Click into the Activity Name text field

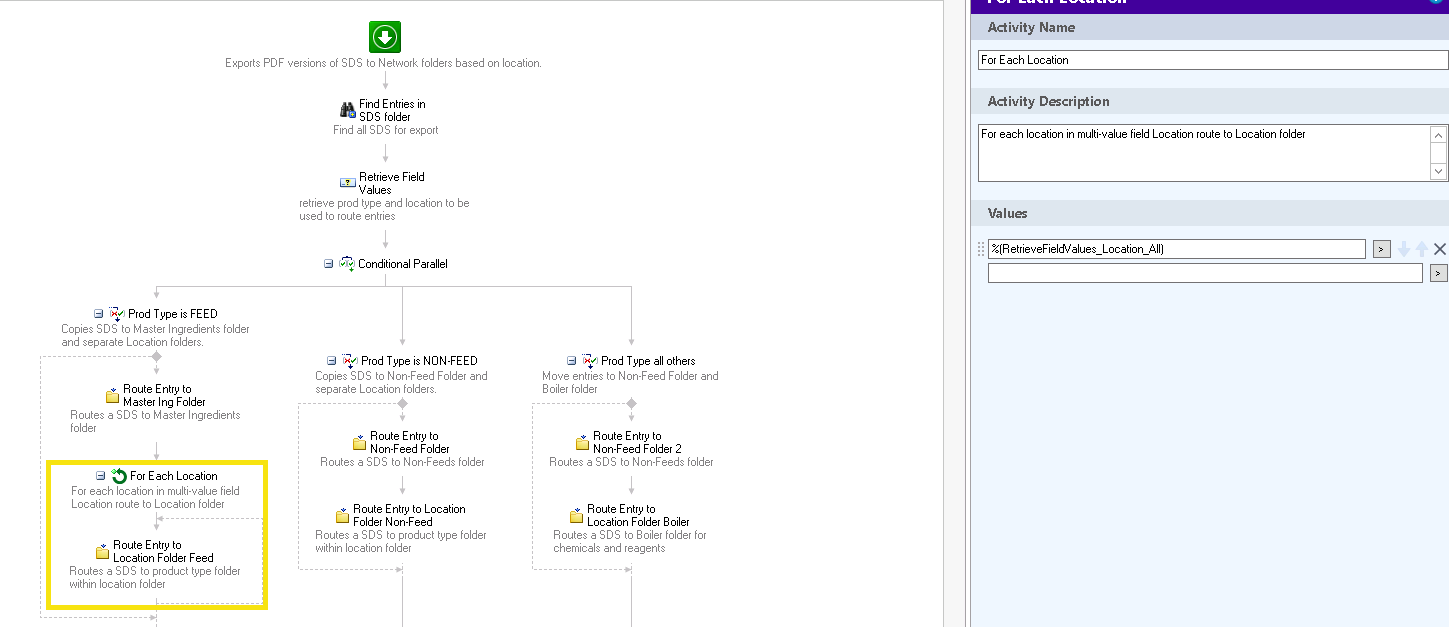1212,60
